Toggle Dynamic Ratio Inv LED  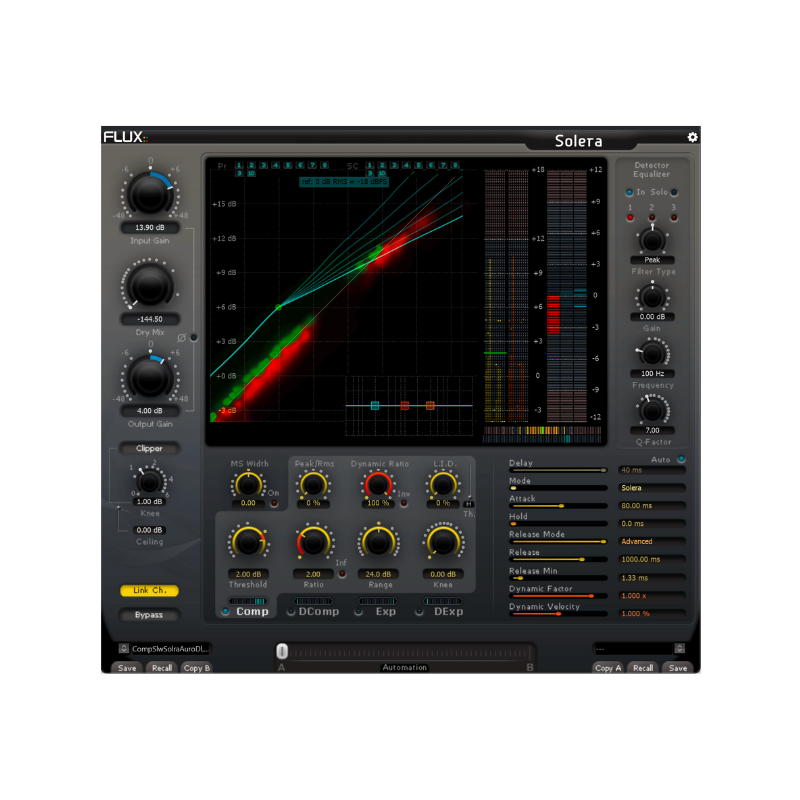[404, 504]
